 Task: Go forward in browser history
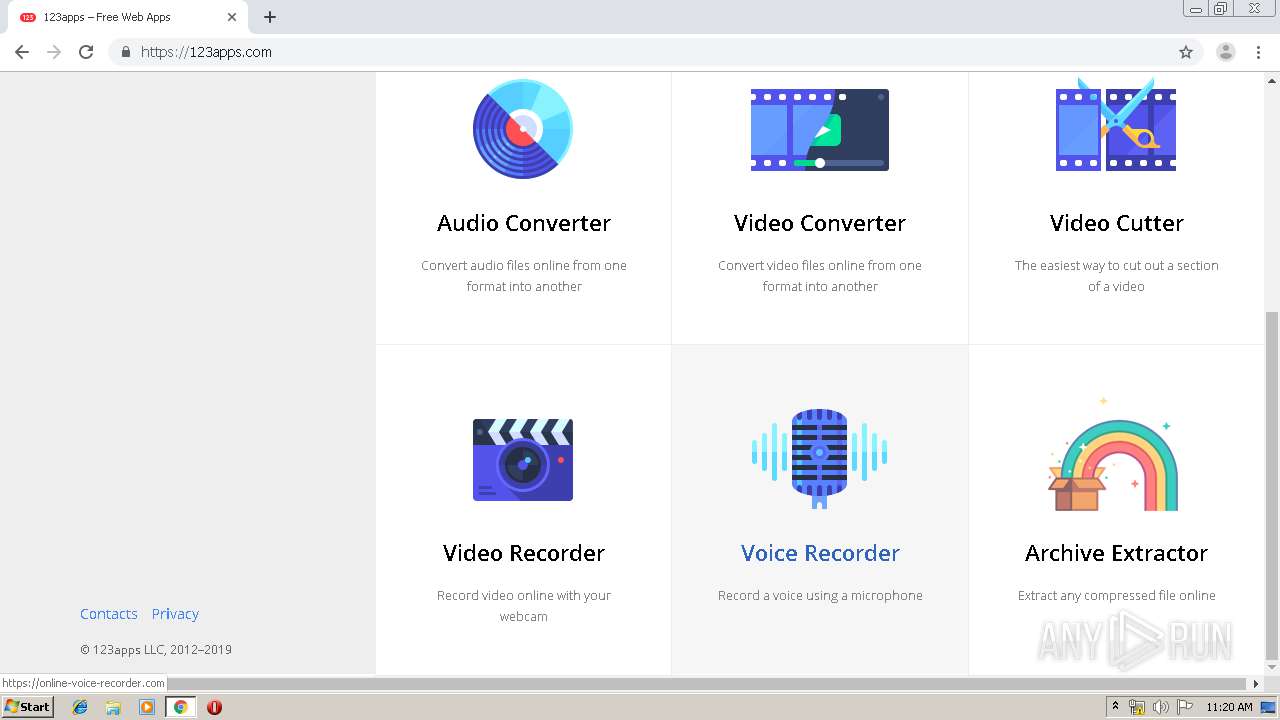point(54,52)
